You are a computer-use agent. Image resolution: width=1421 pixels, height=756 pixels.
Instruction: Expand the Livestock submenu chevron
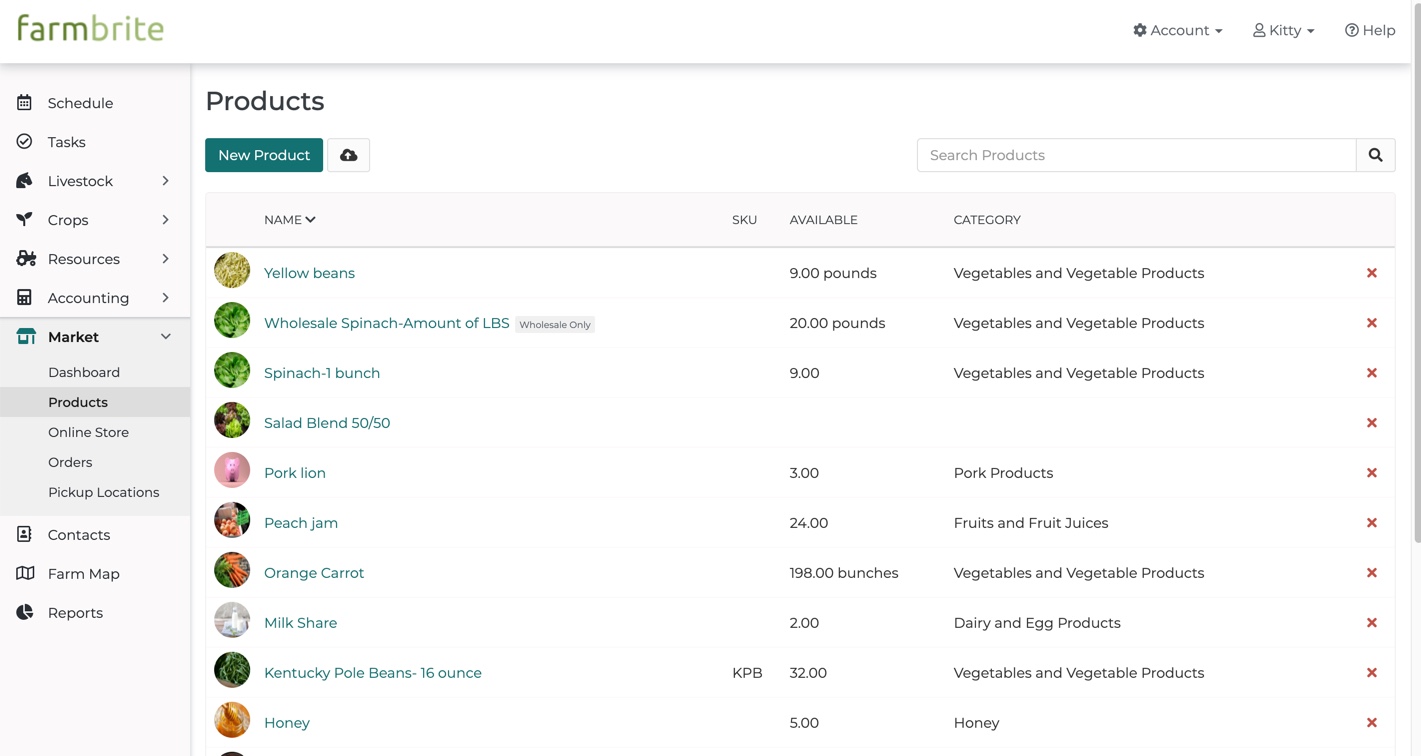click(x=165, y=181)
